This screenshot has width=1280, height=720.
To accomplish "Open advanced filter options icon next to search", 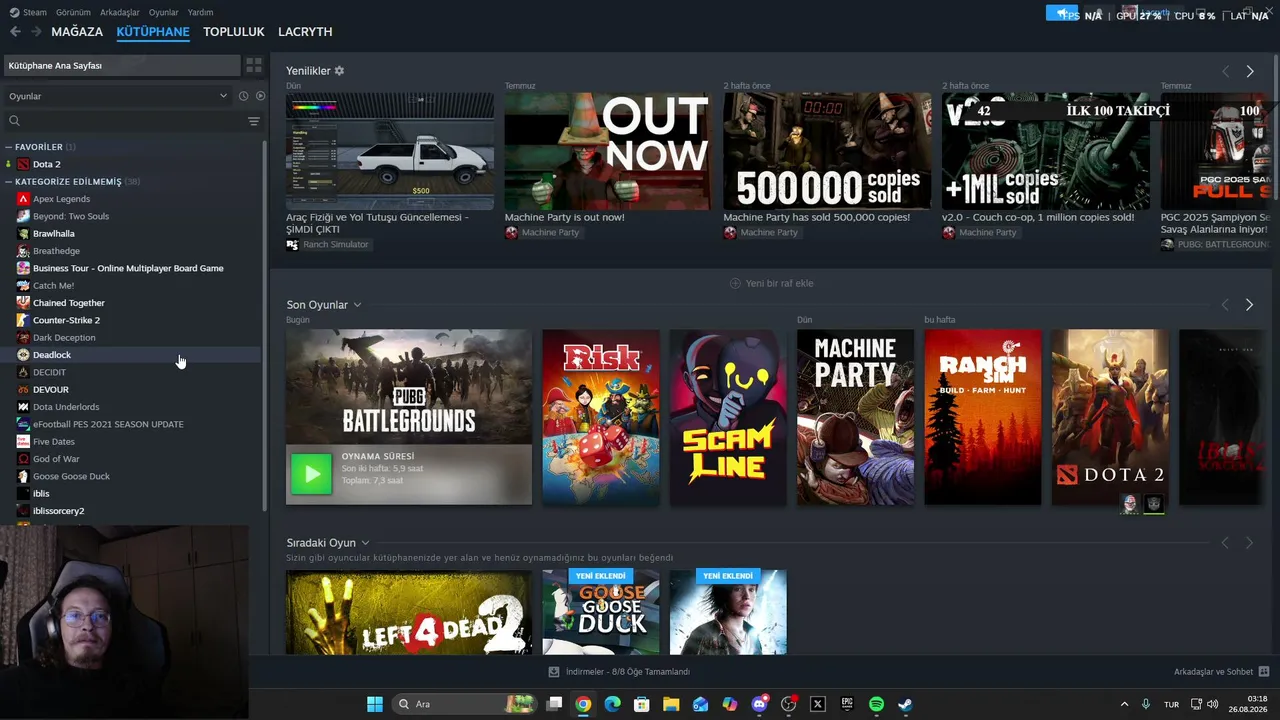I will click(254, 121).
